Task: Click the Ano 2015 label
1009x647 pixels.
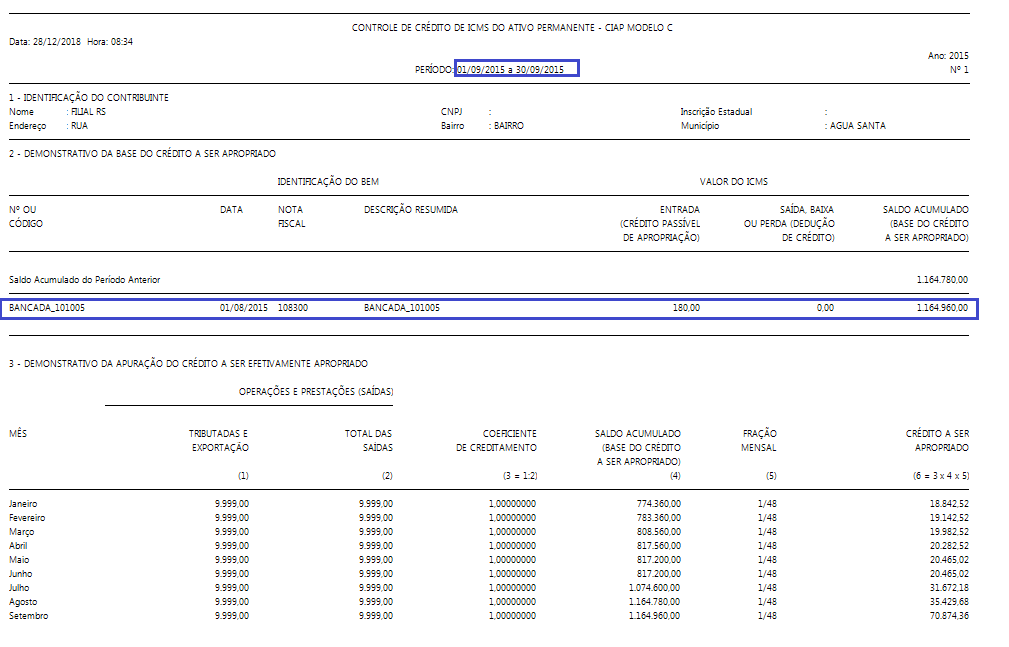Action: [948, 56]
